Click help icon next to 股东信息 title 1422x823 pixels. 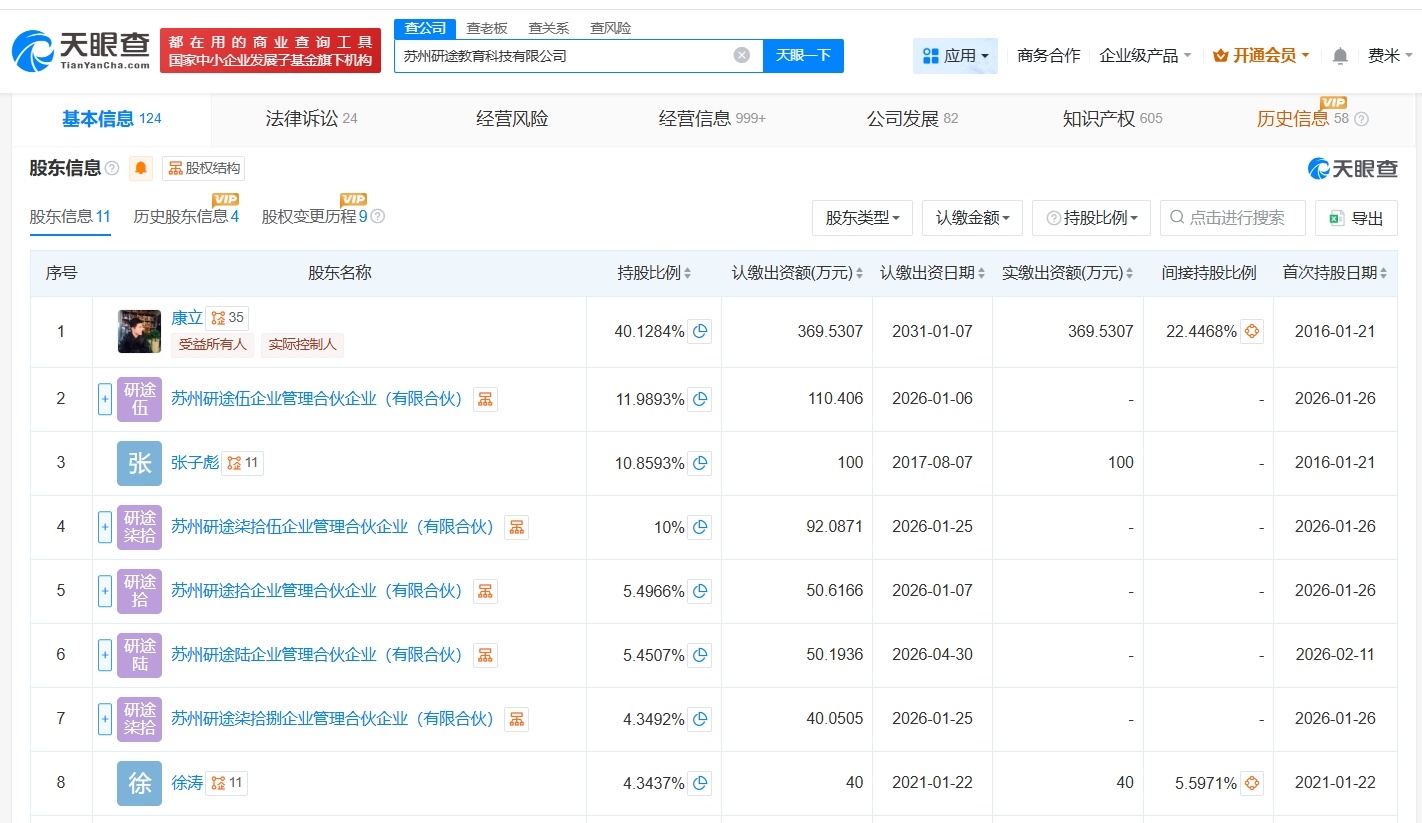pos(112,168)
